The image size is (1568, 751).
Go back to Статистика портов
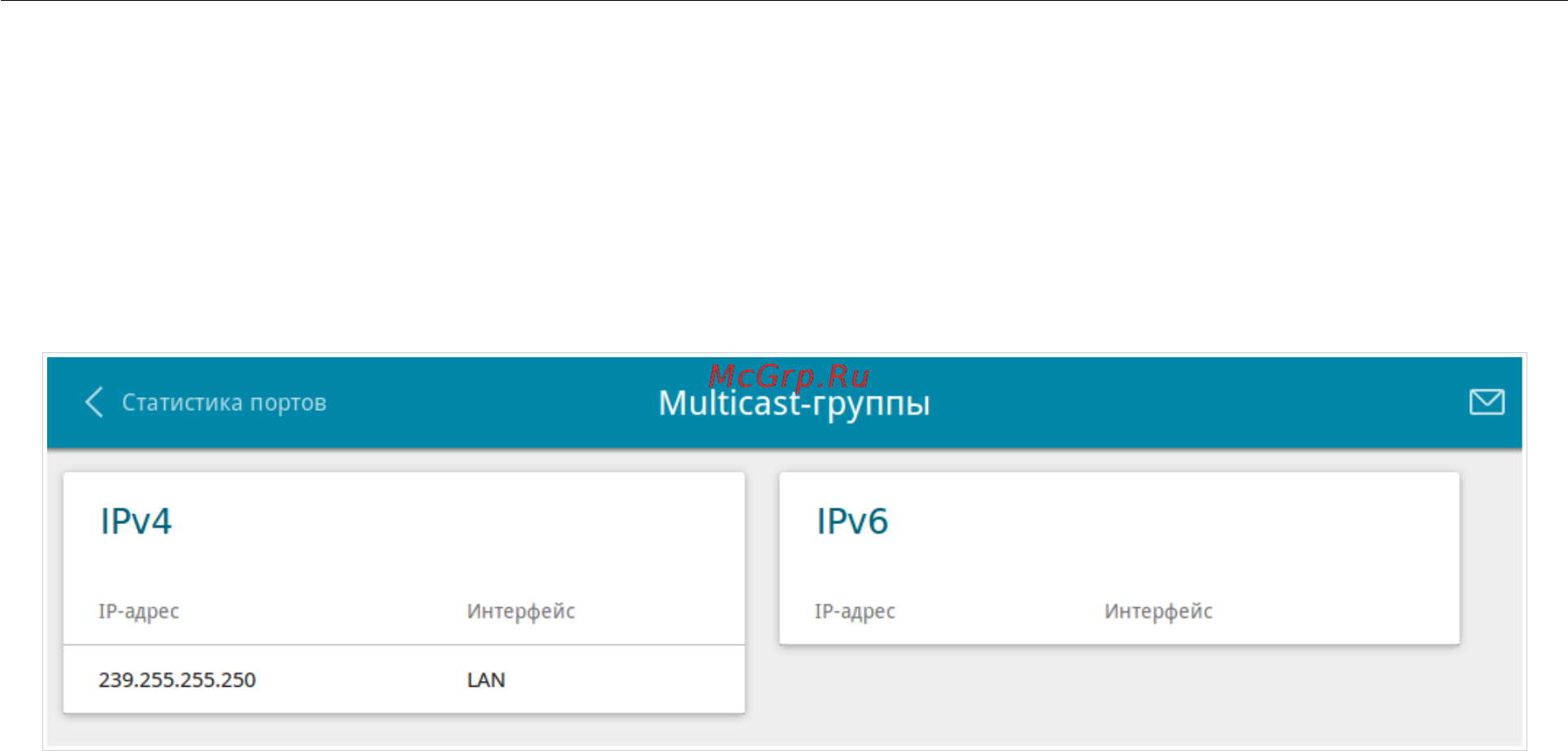[224, 403]
